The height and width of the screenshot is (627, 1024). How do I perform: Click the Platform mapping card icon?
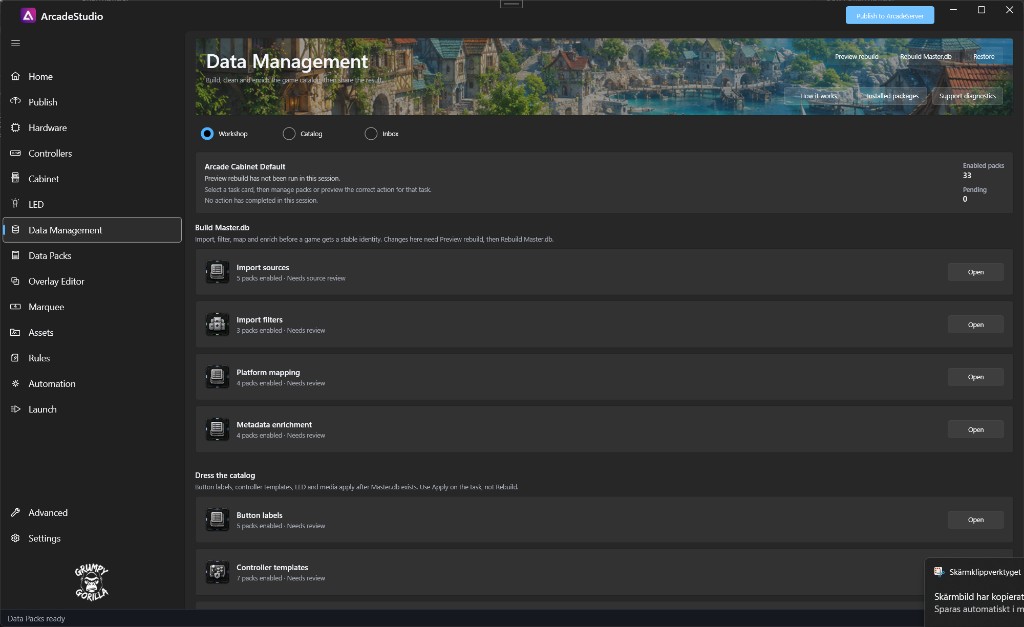click(217, 377)
